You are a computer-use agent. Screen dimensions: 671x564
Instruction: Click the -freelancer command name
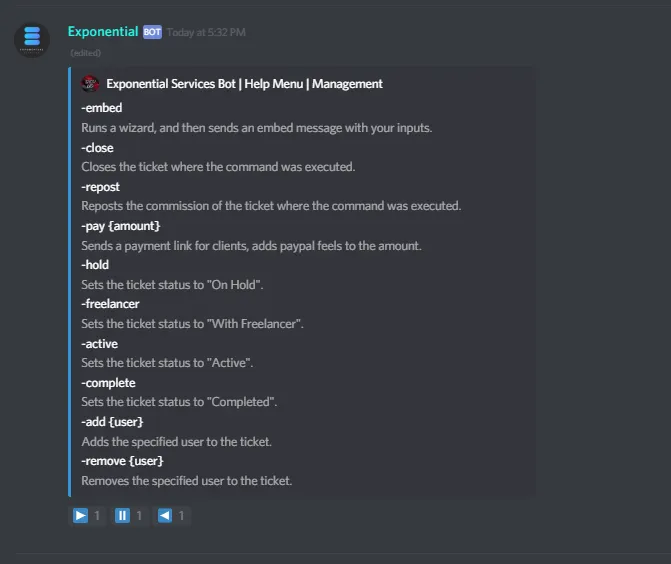coord(110,304)
